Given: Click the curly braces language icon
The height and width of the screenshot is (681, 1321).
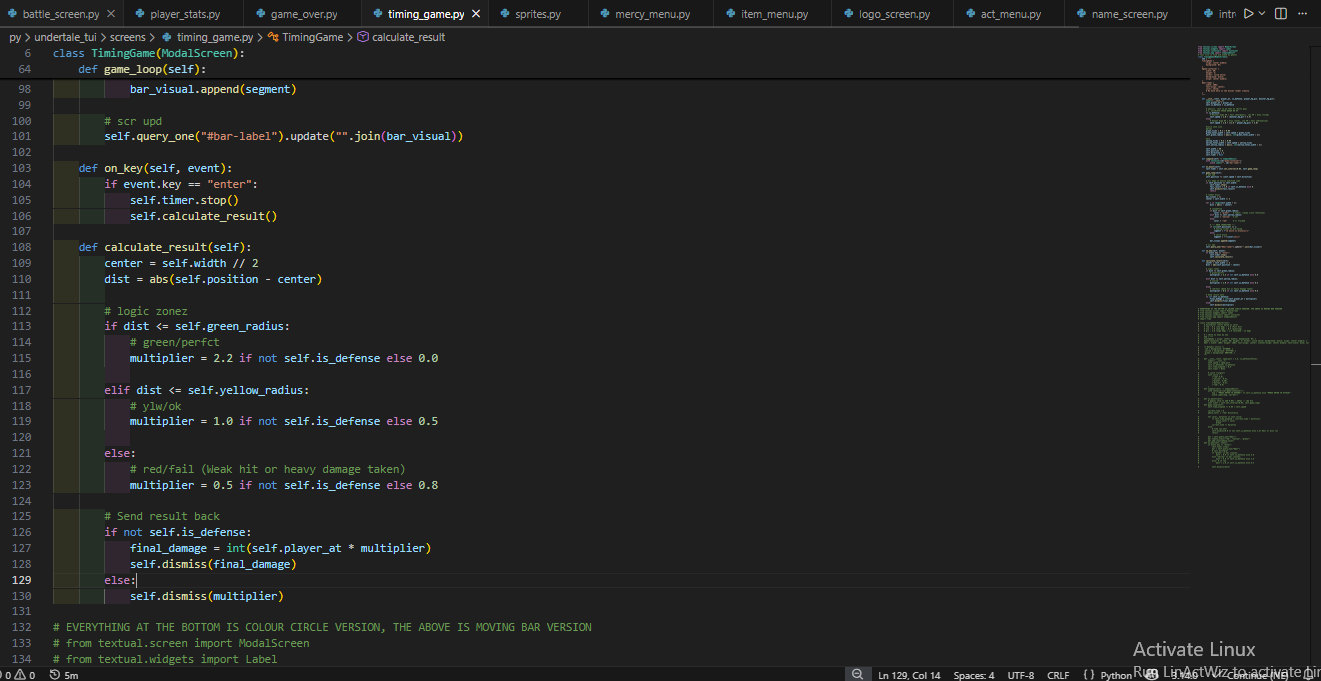Looking at the screenshot, I should tap(1089, 675).
